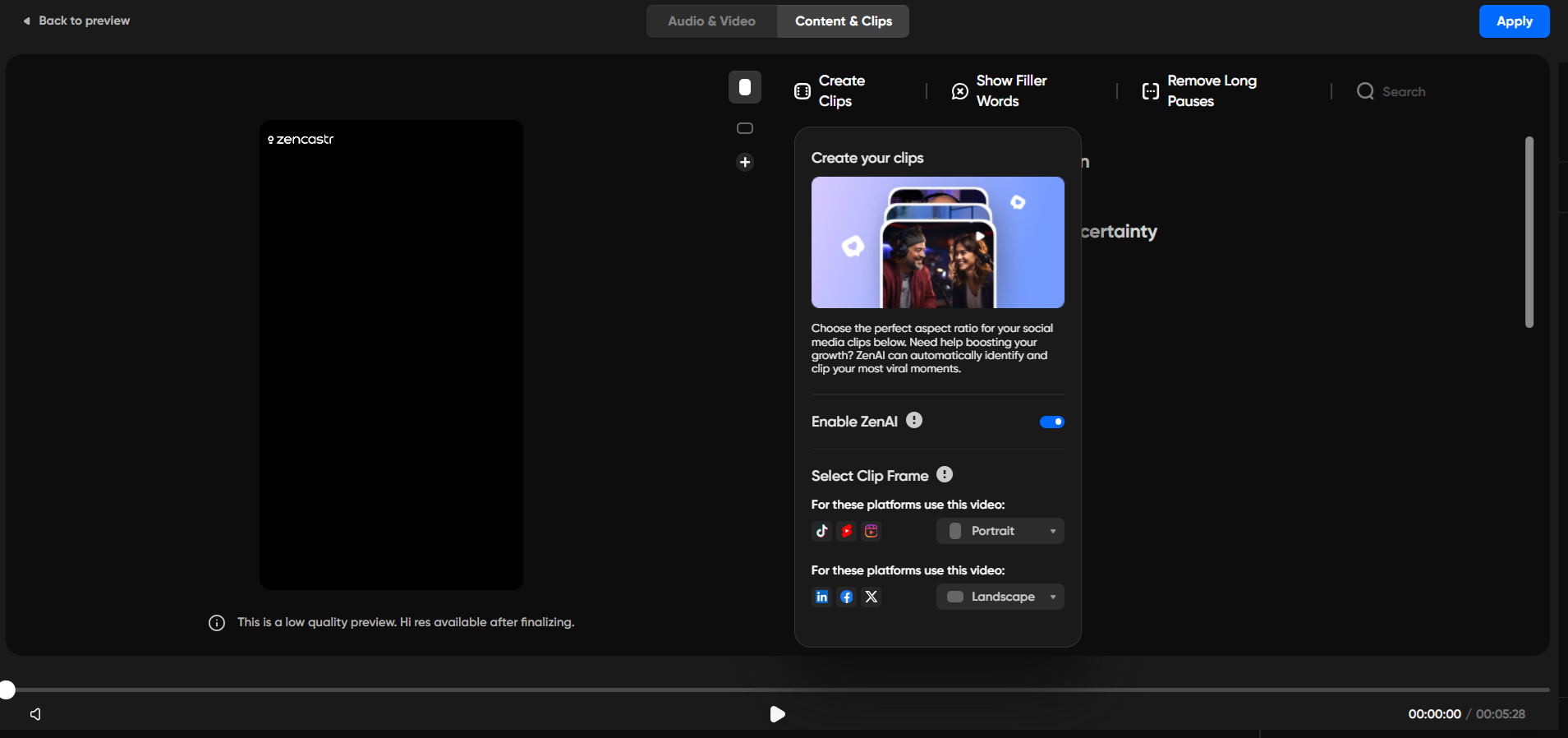Click Remove Long Pauses
Viewport: 1568px width, 738px height.
click(1199, 90)
